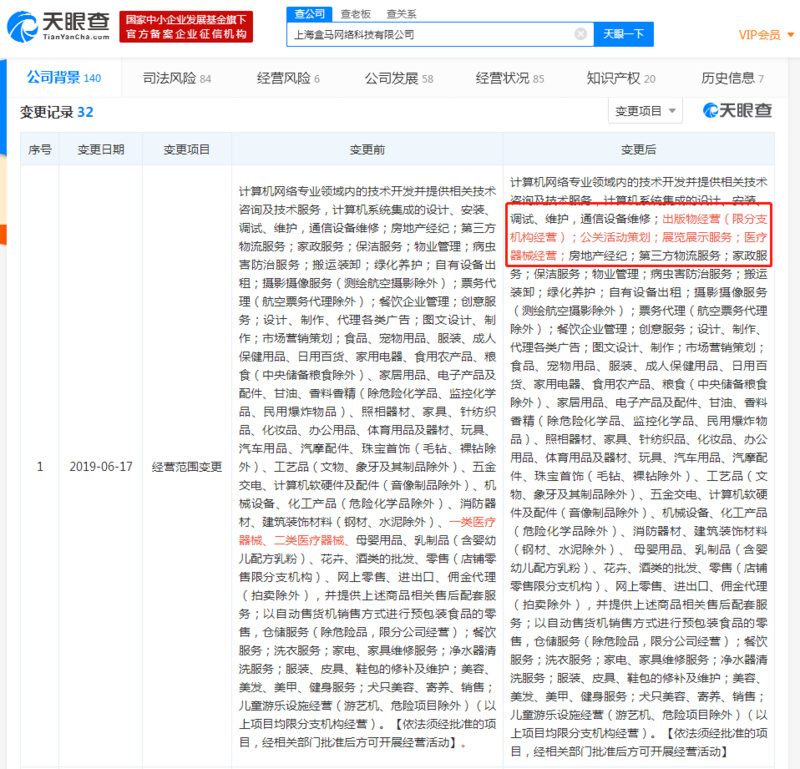Go to the 经营风险 tab

coord(288,78)
